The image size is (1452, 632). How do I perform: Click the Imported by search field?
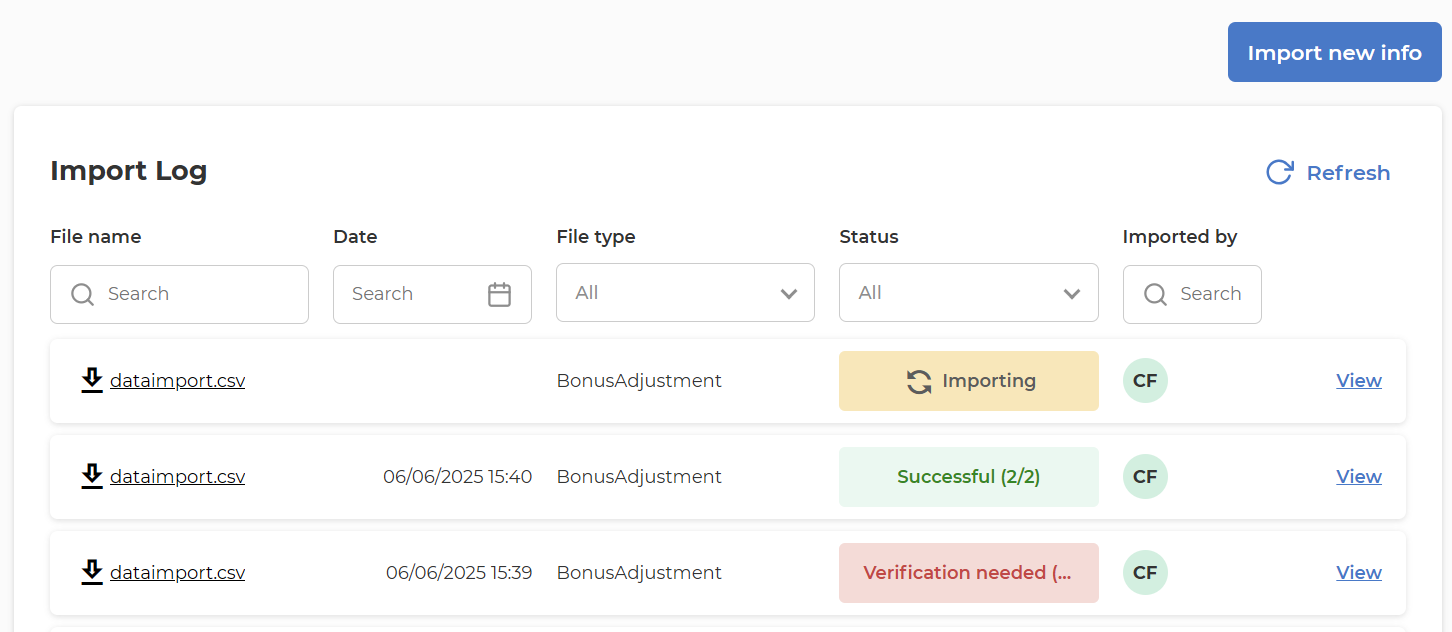click(x=1192, y=294)
